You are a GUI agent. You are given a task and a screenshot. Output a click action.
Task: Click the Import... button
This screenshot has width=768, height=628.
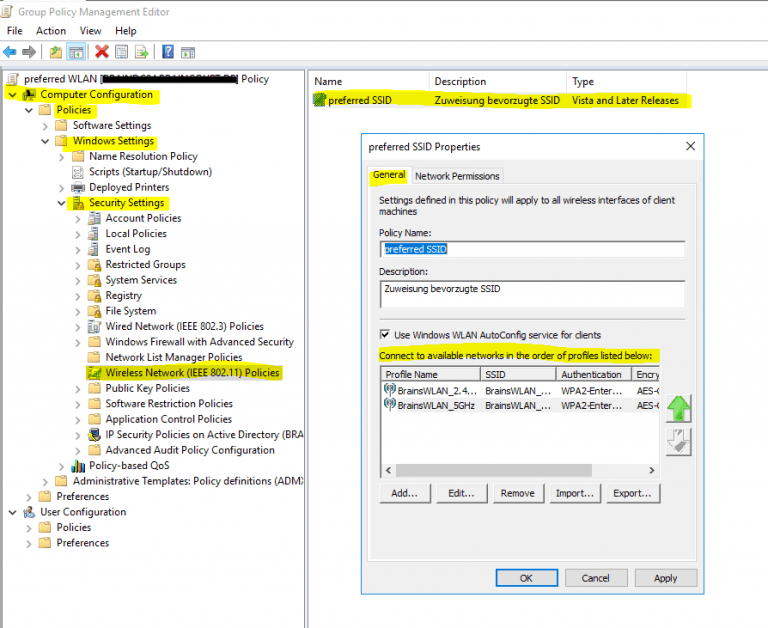575,493
